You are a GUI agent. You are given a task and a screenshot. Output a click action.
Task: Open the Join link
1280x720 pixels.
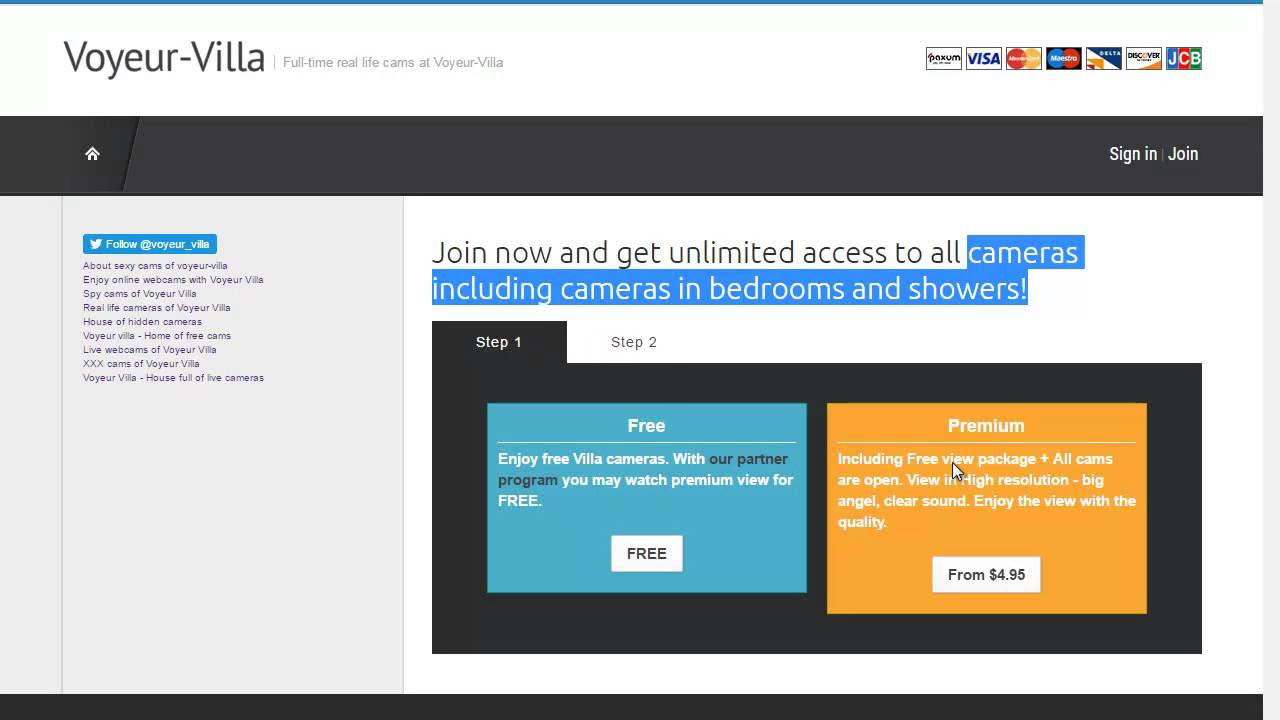tap(1183, 154)
